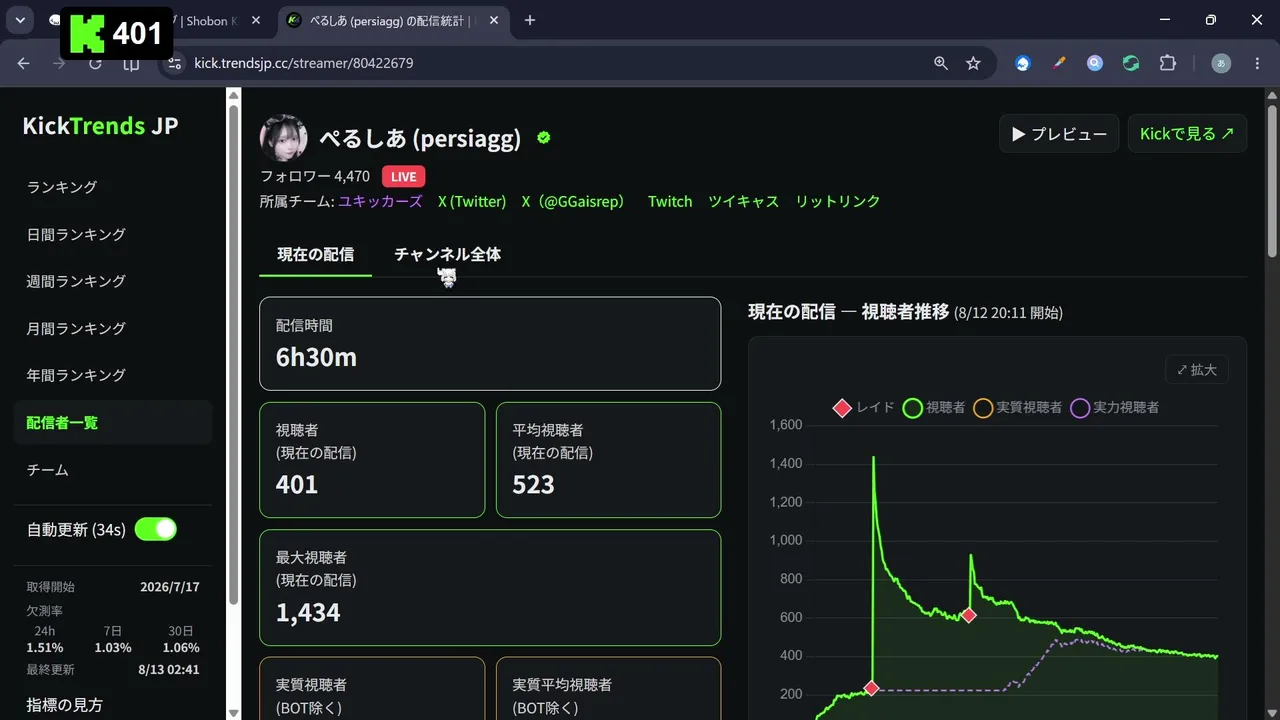This screenshot has width=1280, height=720.
Task: Click the purple magnifier extension icon
Action: [x=1095, y=63]
